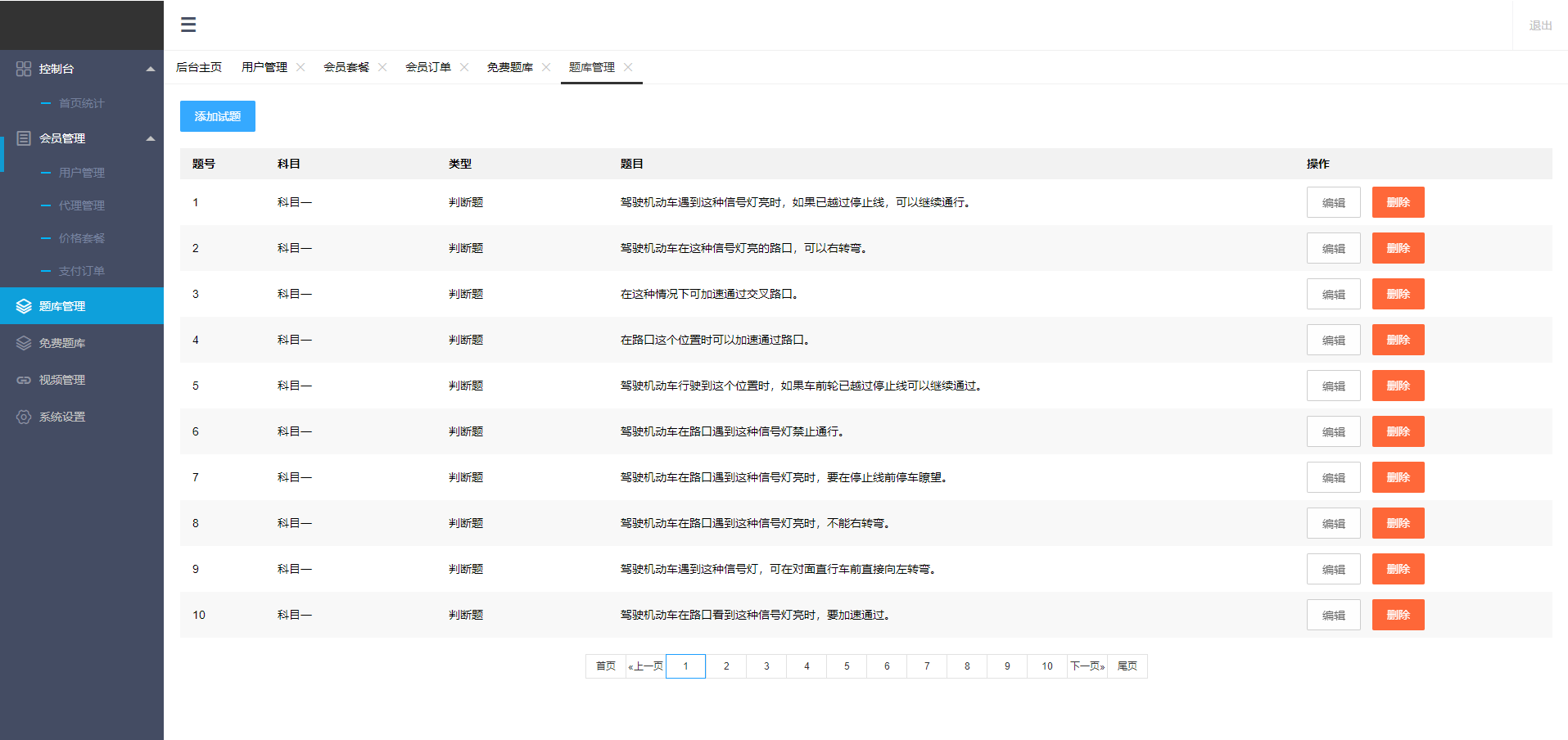Switch to the 后台主页 tab
The image size is (1568, 740).
pyautogui.click(x=199, y=67)
